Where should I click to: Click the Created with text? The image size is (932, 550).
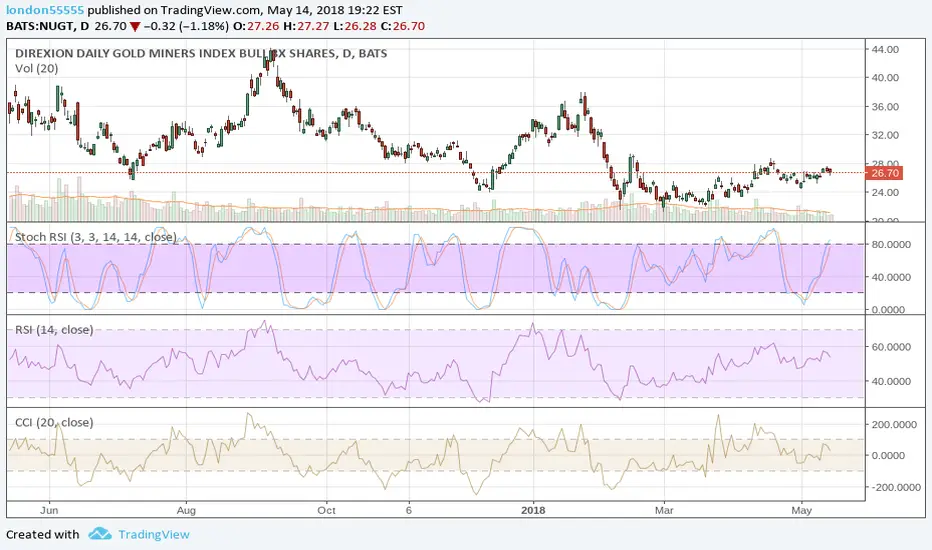coord(42,535)
